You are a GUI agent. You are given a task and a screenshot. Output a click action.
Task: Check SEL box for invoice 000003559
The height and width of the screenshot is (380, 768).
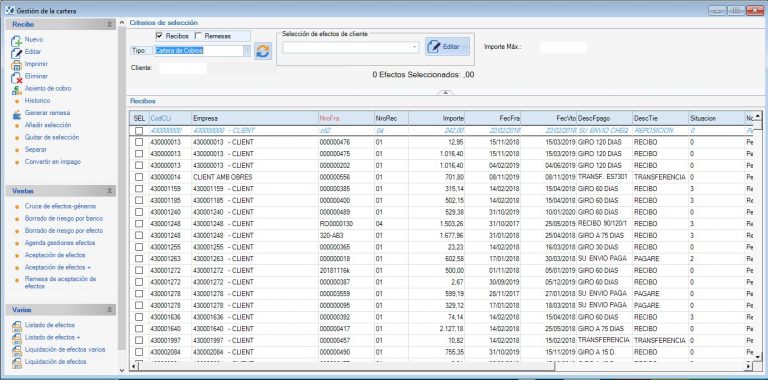[x=139, y=294]
